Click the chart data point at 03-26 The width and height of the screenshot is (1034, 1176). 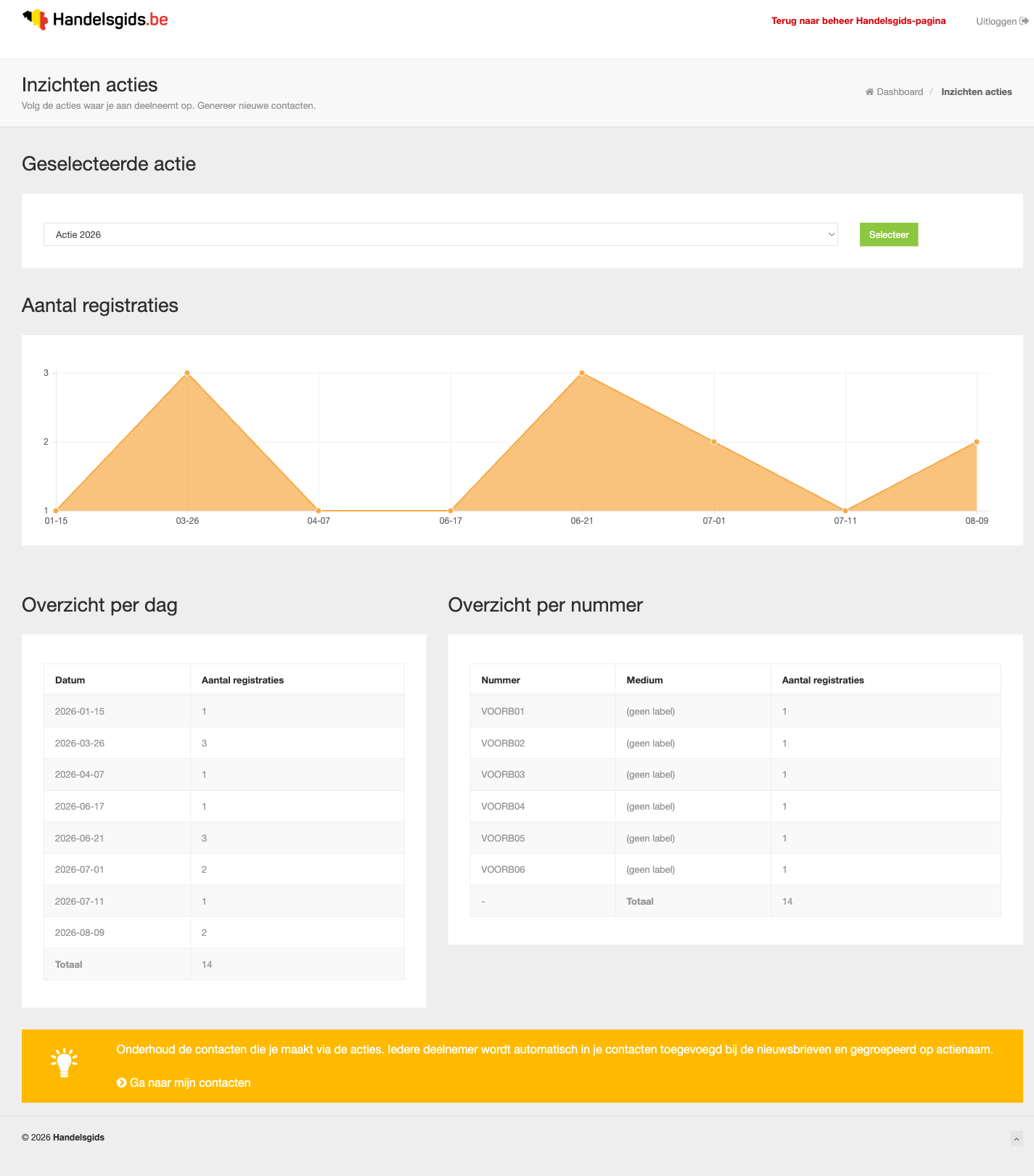click(187, 373)
